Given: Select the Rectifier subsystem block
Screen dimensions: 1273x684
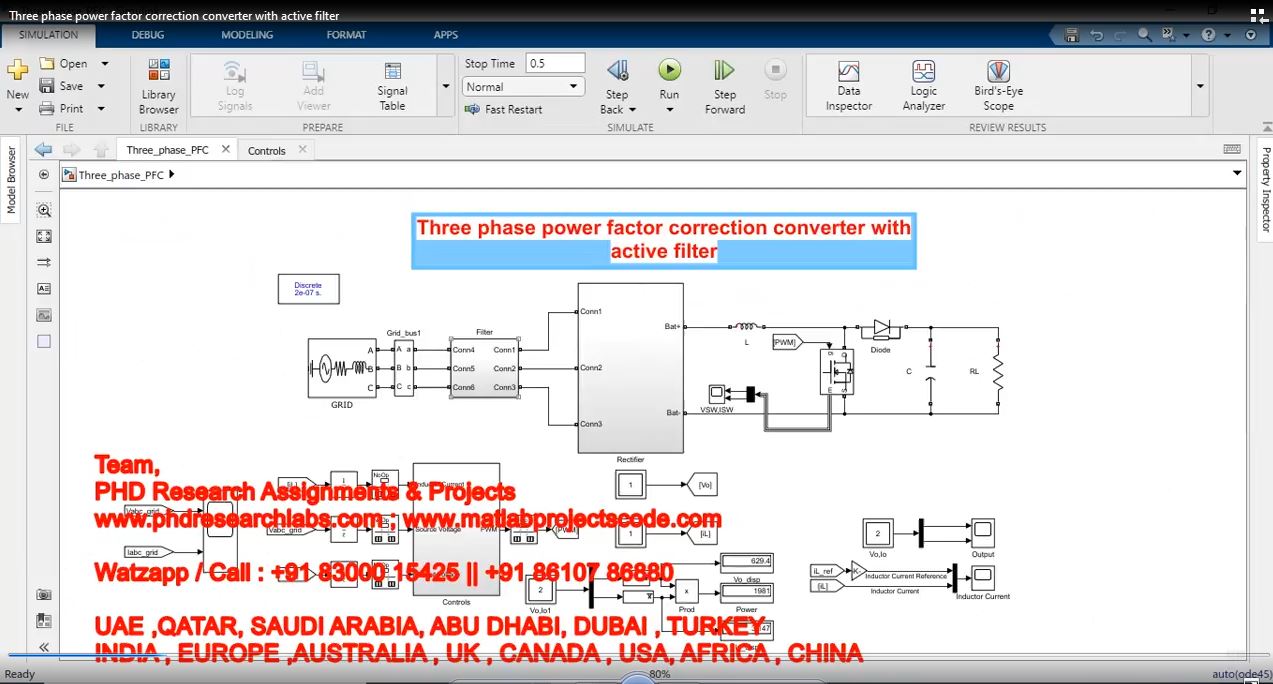Looking at the screenshot, I should coord(630,368).
